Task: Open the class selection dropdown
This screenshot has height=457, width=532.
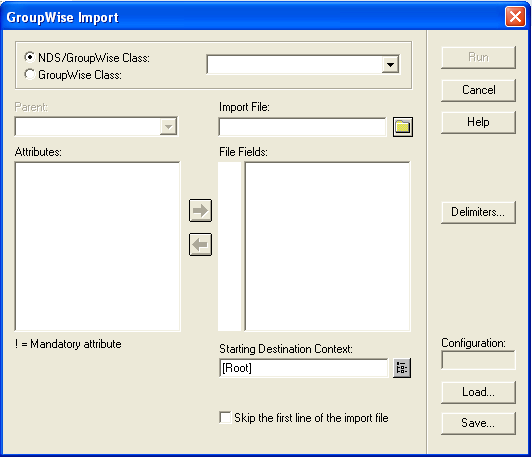Action: tap(390, 64)
